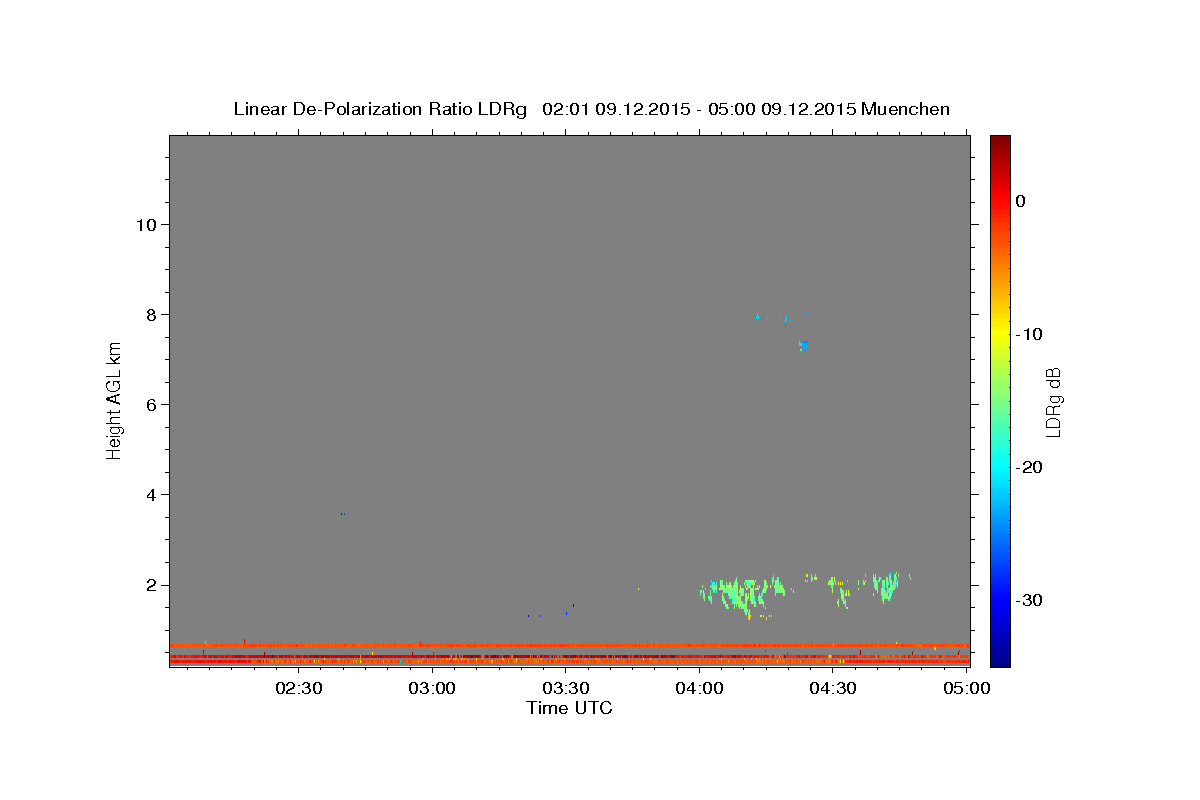Click the 'LDRg dB' colorbar label
This screenshot has width=1200, height=800.
1052,402
